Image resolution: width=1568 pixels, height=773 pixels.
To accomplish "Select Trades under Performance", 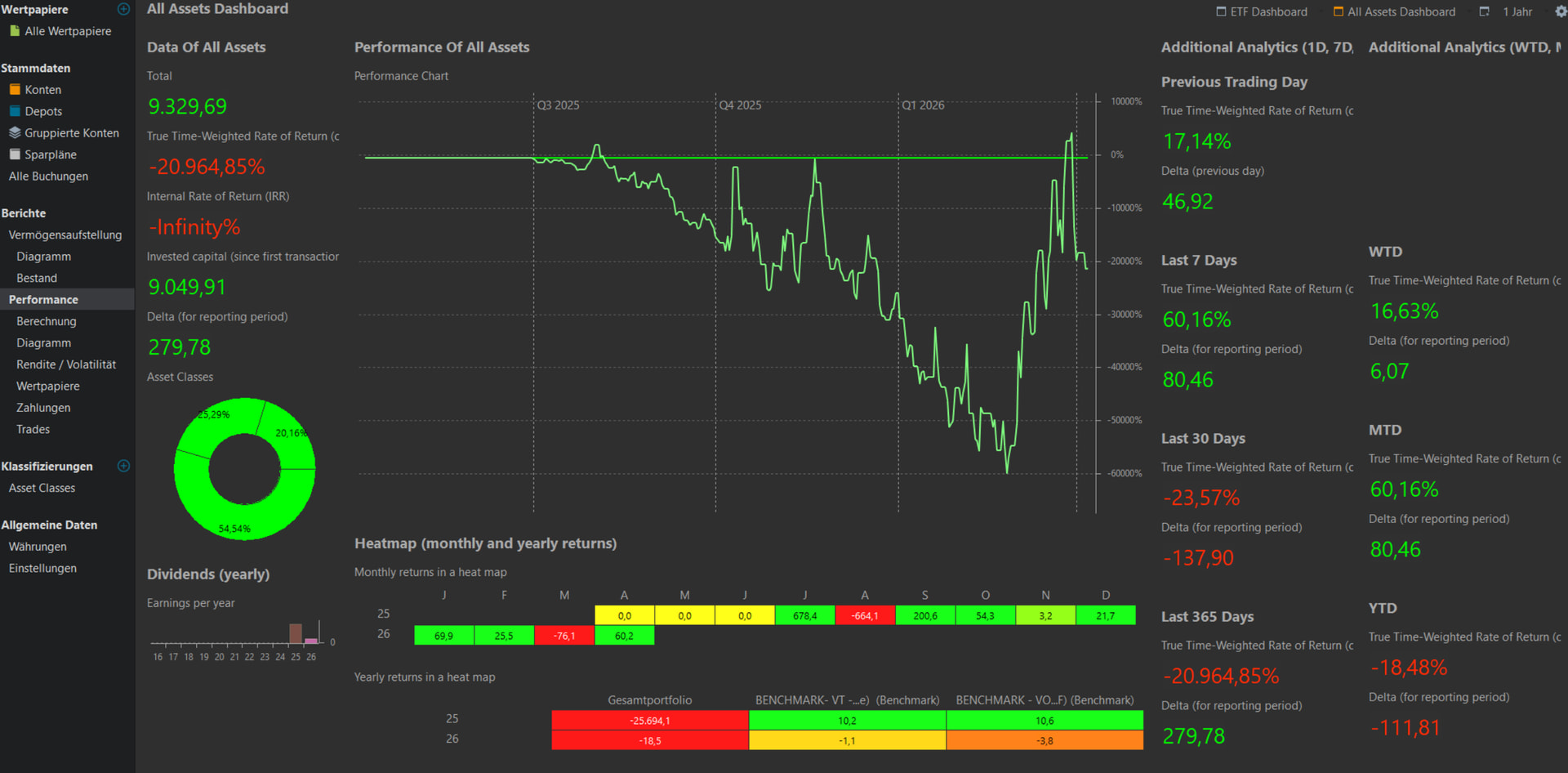I will tap(33, 429).
